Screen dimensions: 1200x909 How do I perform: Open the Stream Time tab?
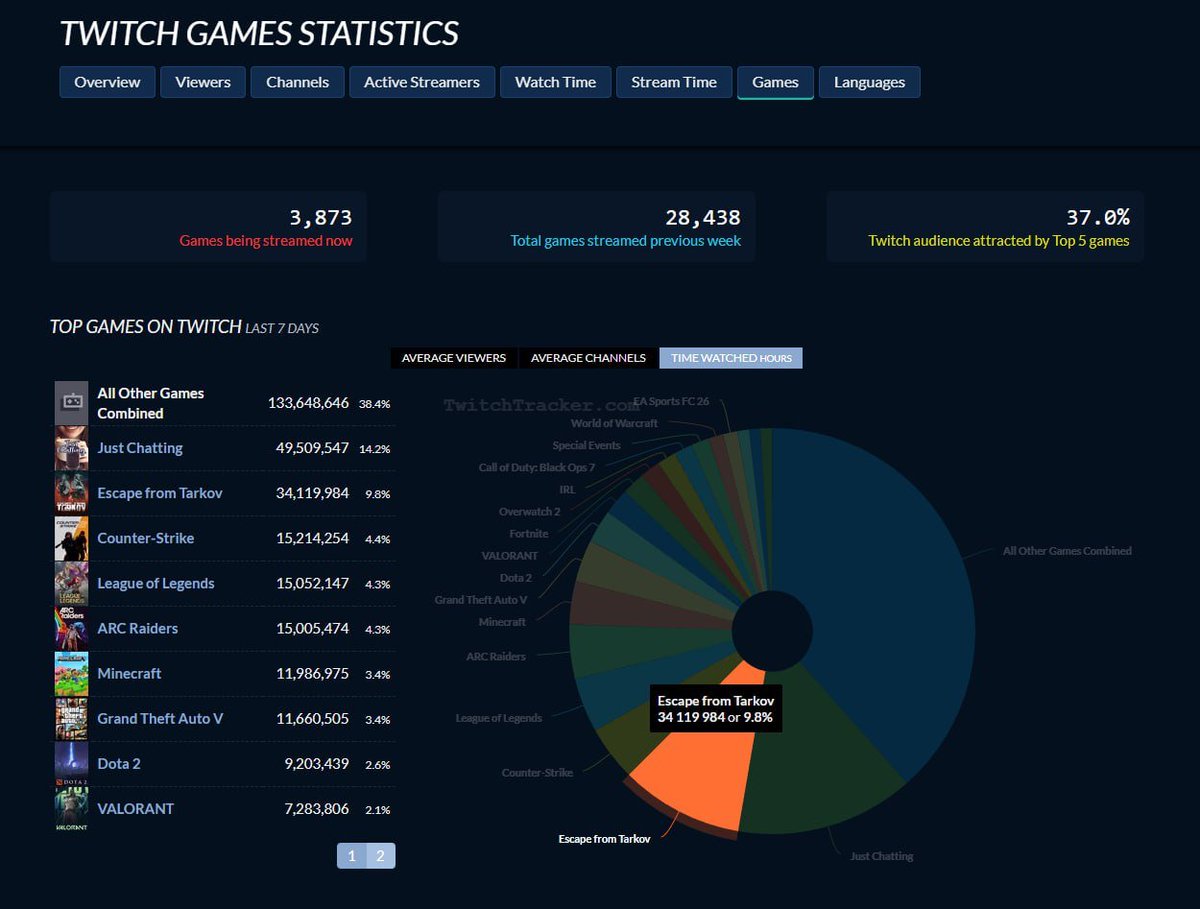674,82
